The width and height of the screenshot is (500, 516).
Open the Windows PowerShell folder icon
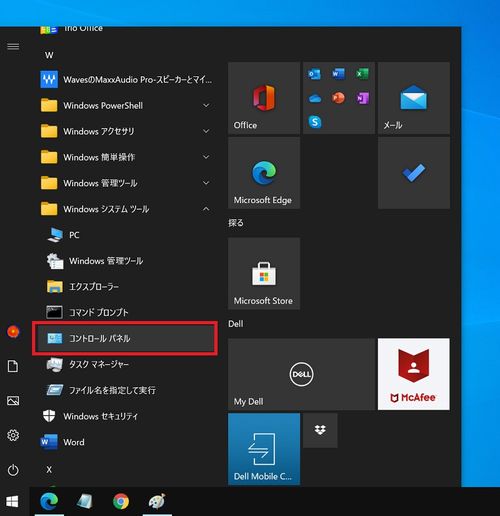(49, 105)
